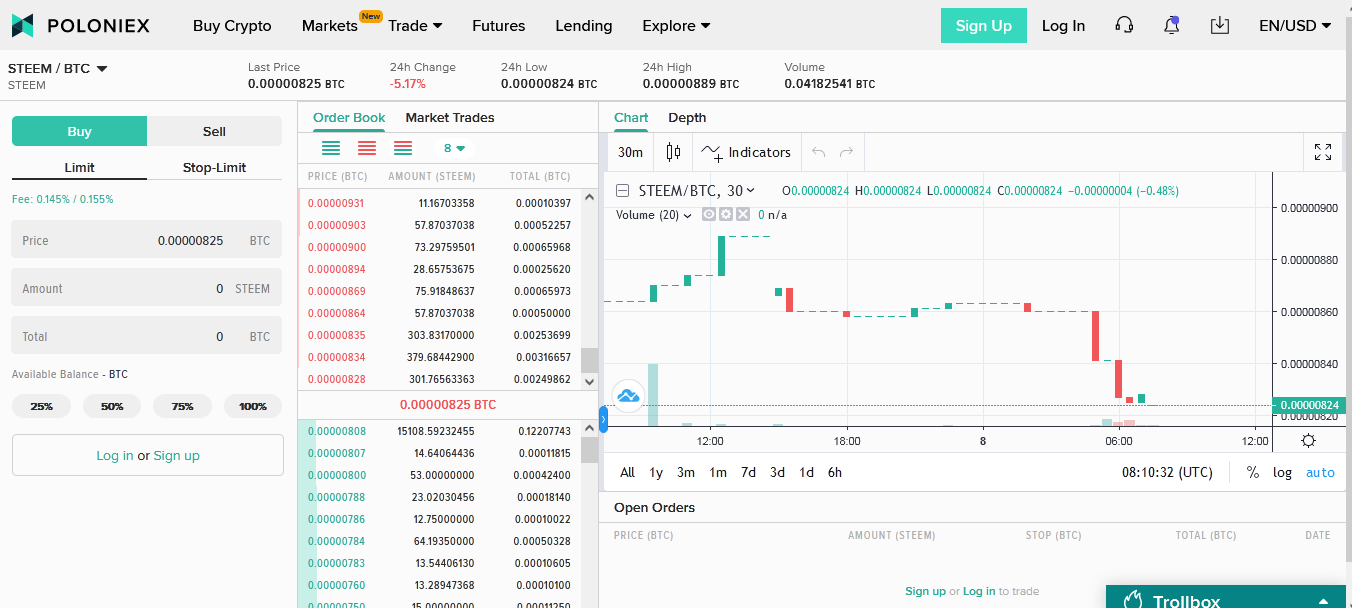
Task: Click Log In in header
Action: tap(1063, 26)
